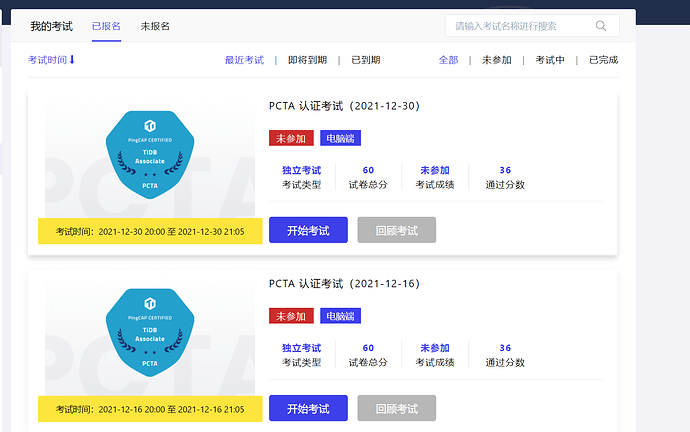Click the red 未参加 tag on 2021-12-30 exam
Viewport: 690px width, 432px height.
click(x=291, y=138)
